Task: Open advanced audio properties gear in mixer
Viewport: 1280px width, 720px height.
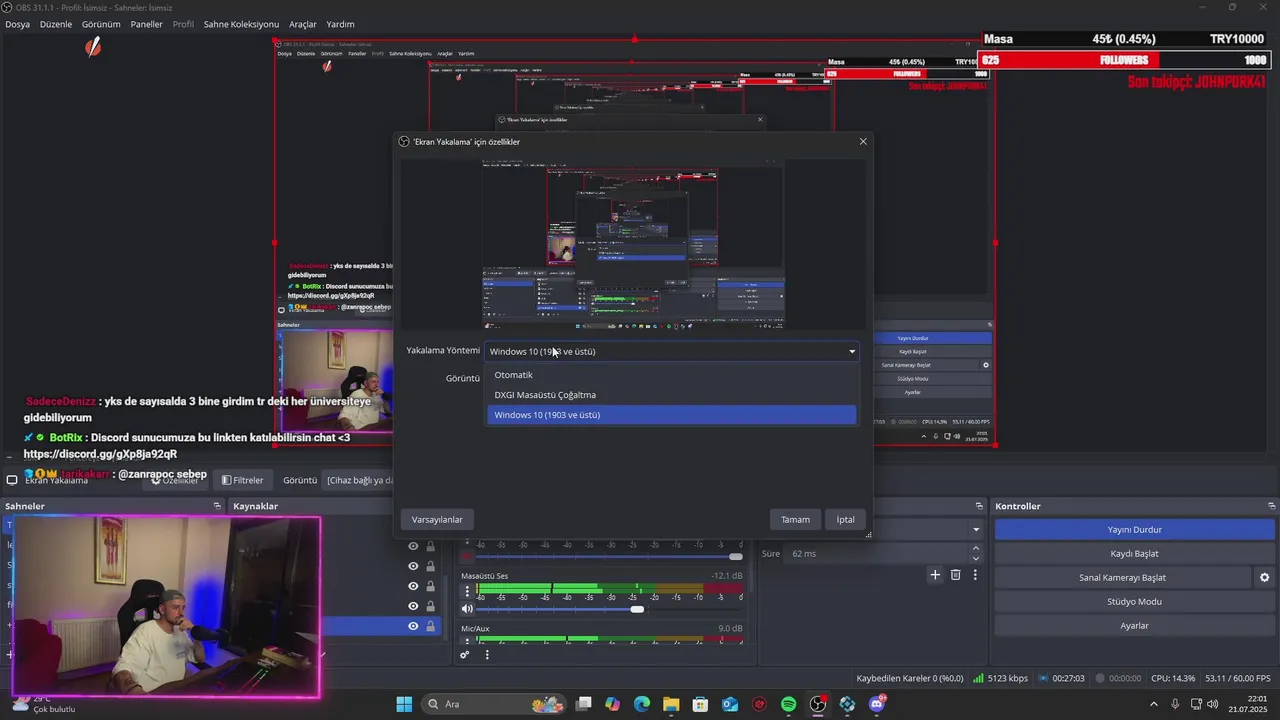Action: tap(465, 655)
